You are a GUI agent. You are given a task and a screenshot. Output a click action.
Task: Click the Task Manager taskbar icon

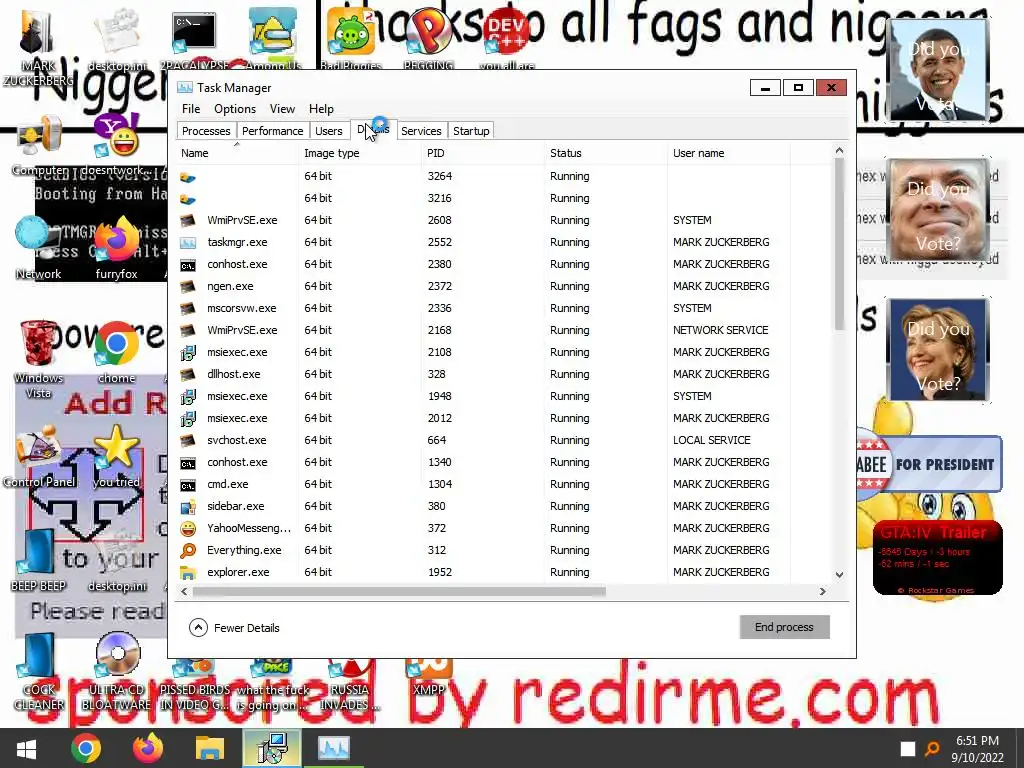point(334,748)
